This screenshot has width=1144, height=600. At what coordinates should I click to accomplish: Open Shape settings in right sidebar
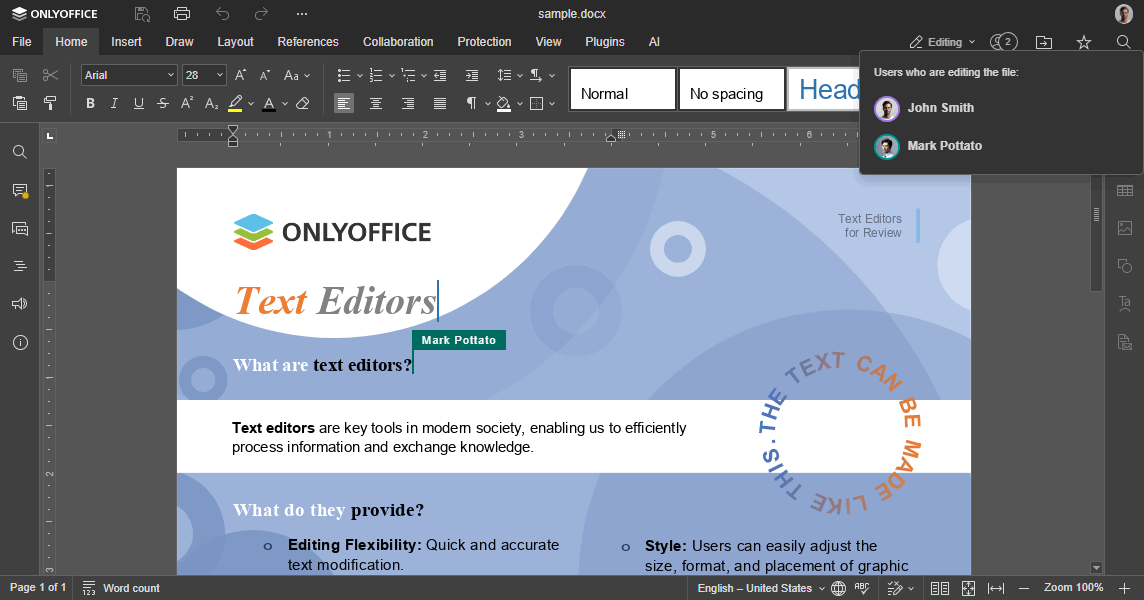pyautogui.click(x=1124, y=266)
